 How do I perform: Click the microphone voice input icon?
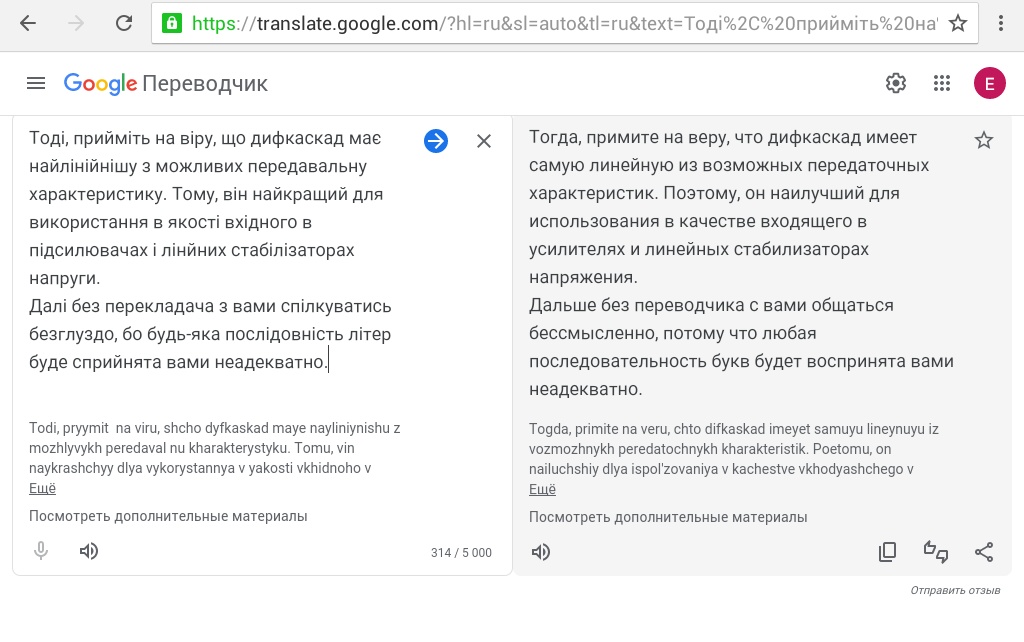41,551
